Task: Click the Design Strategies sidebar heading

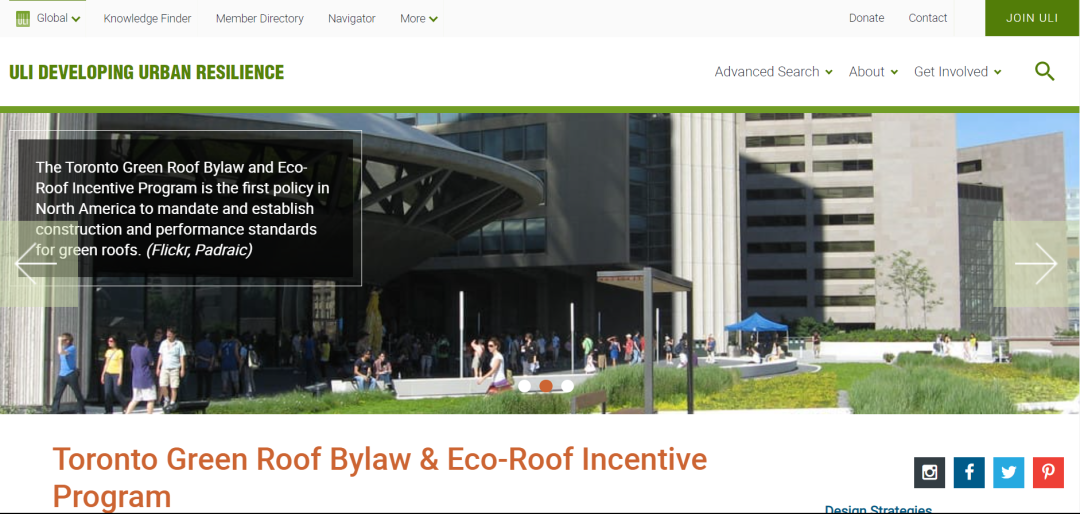Action: pos(878,509)
